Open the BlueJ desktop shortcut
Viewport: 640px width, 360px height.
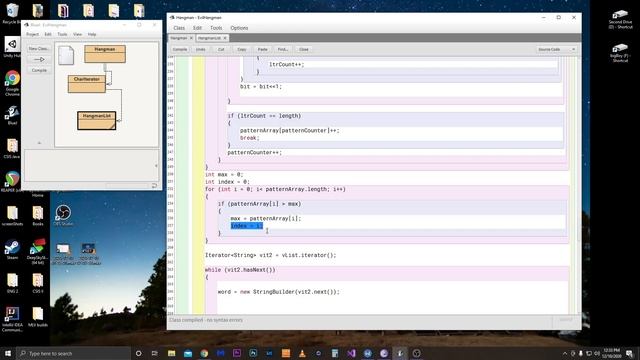[12, 115]
